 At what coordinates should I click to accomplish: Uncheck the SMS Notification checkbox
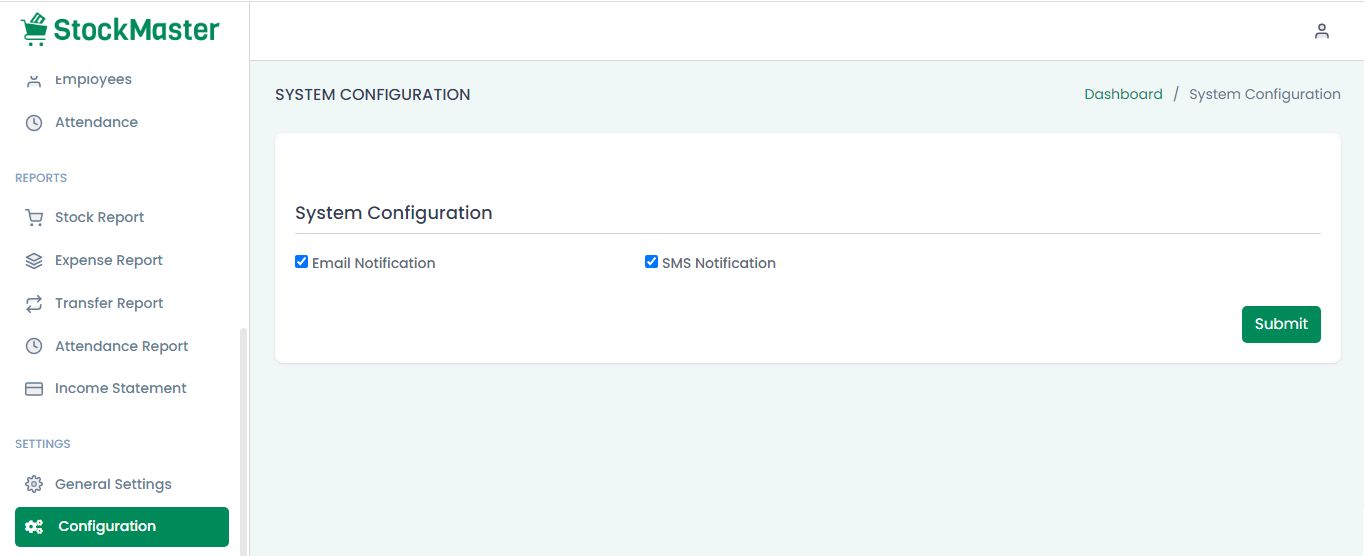click(651, 262)
